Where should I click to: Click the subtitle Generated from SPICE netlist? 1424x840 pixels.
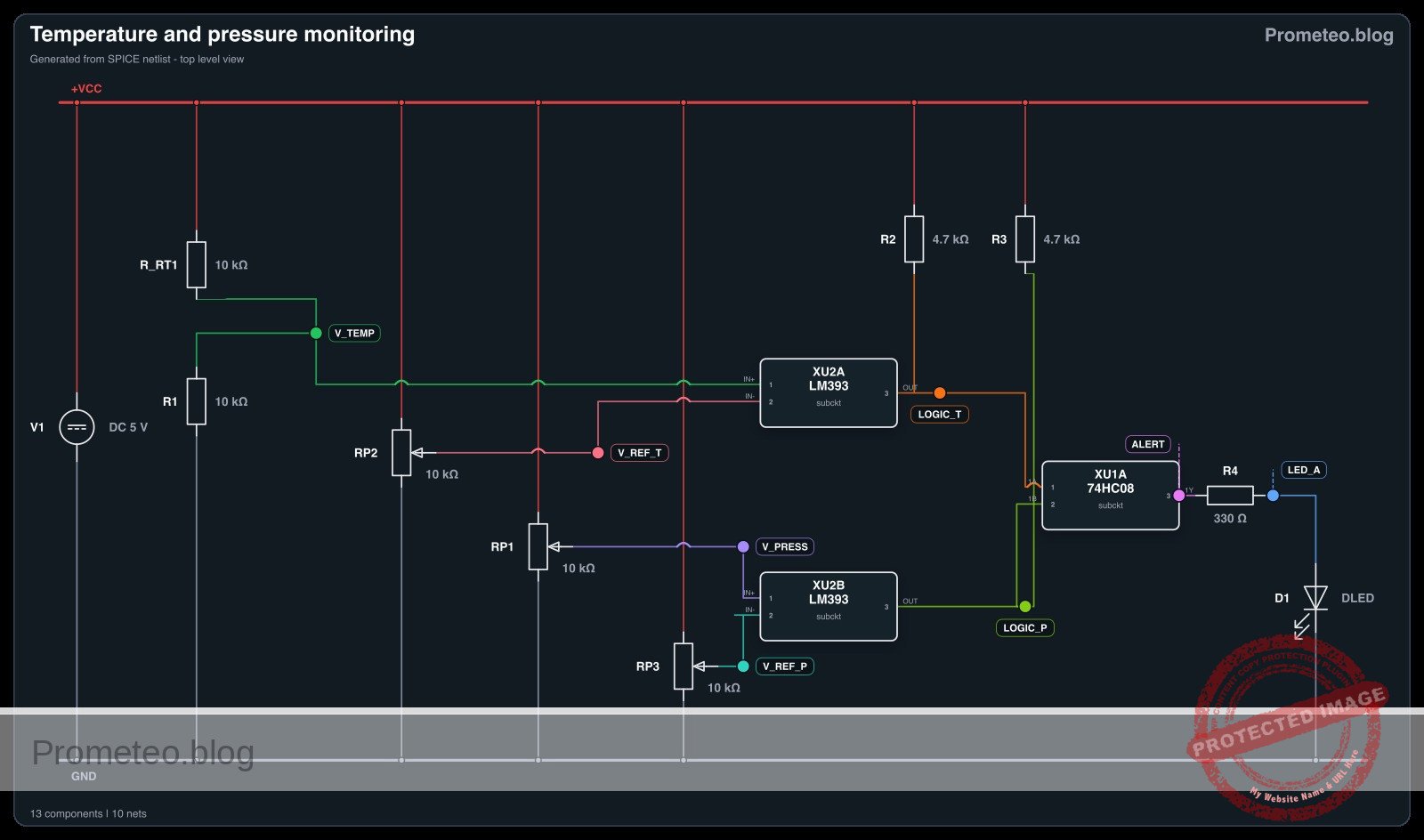137,59
